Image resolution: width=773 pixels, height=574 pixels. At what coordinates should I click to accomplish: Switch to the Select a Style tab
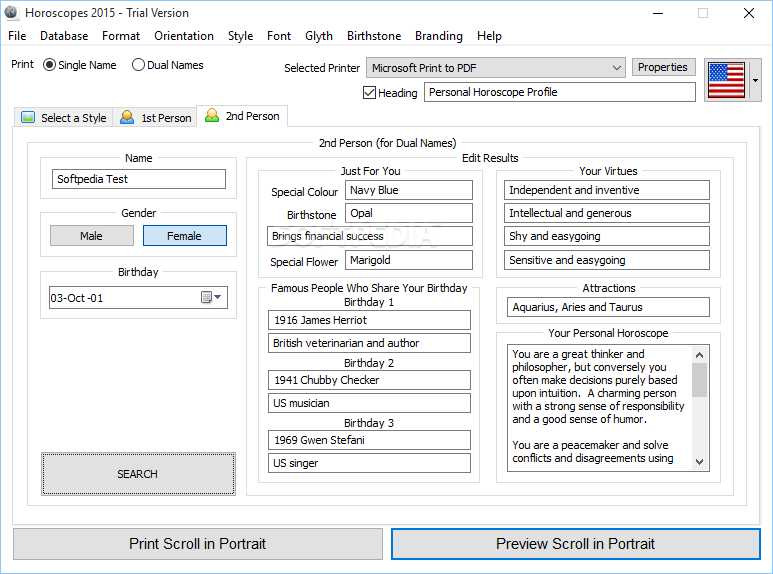pos(64,117)
